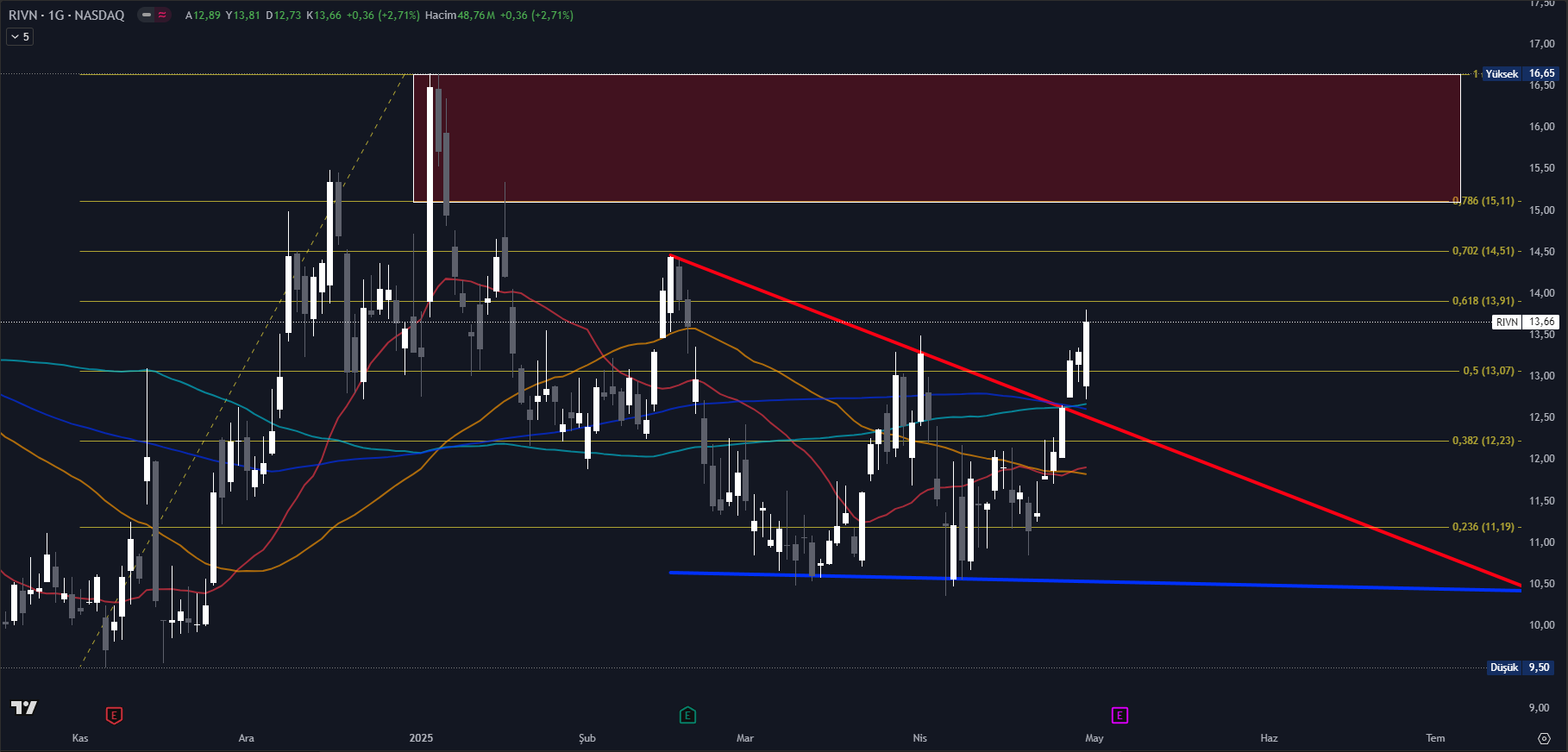The image size is (1568, 752).
Task: Open the RIVN 1G NASDAQ symbol title
Action: tap(66, 15)
